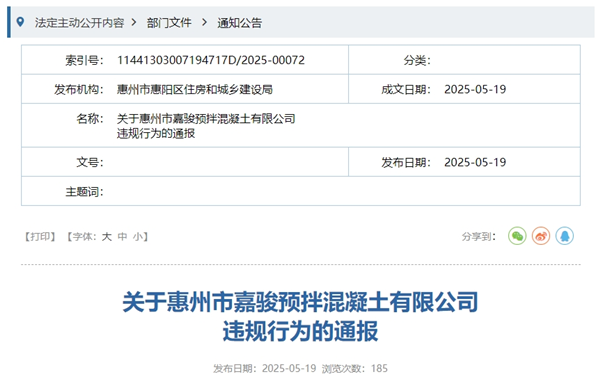Click publisher 惠州市惠阳区住房和城乡建设局
The width and height of the screenshot is (600, 376).
tap(195, 90)
